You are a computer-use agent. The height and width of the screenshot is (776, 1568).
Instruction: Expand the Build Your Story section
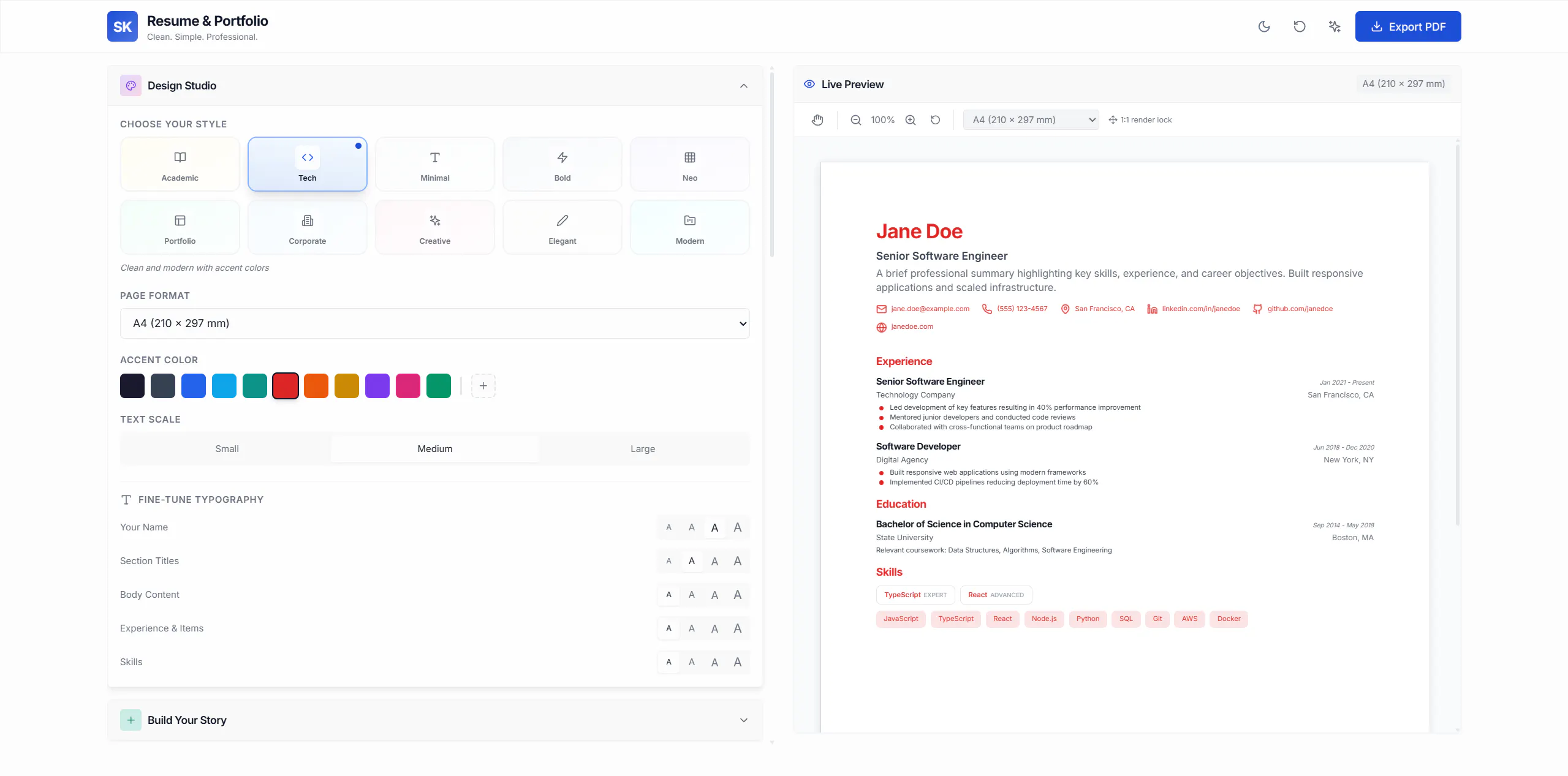click(x=743, y=720)
